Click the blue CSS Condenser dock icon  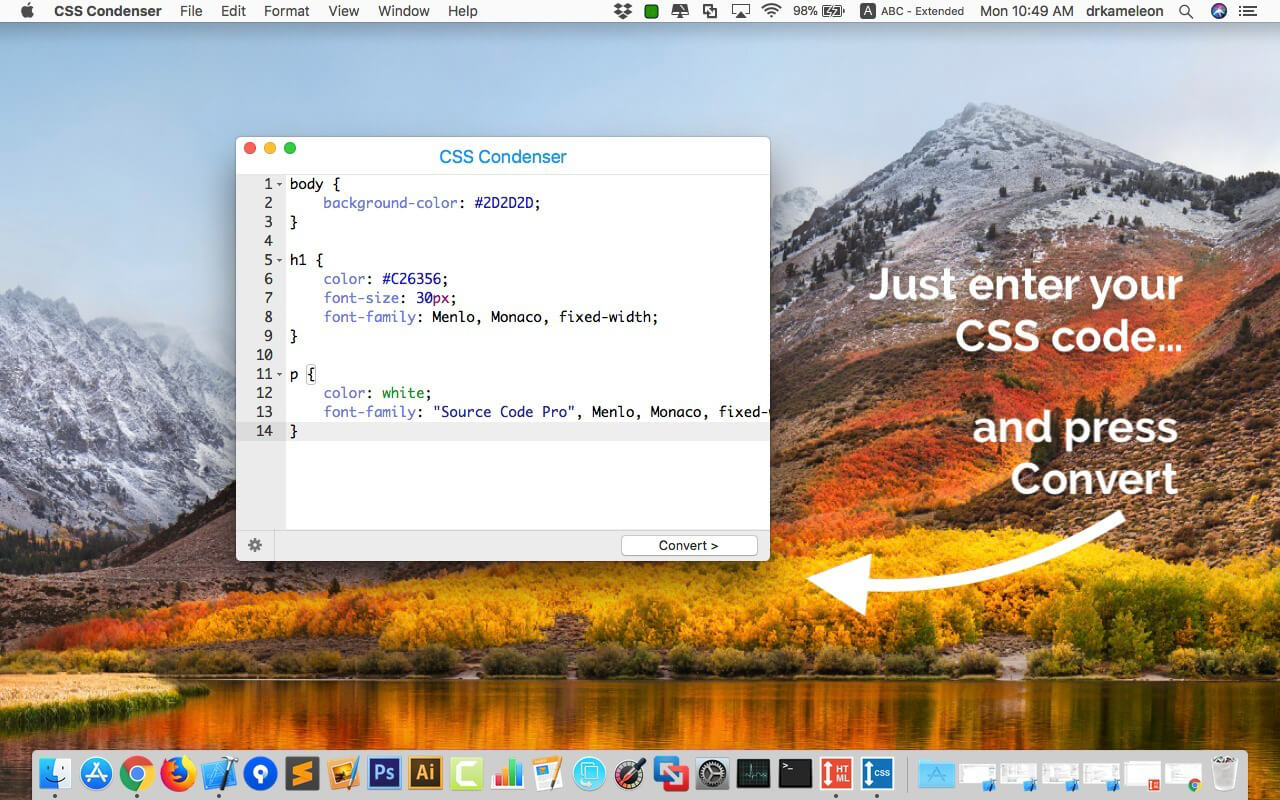(877, 773)
